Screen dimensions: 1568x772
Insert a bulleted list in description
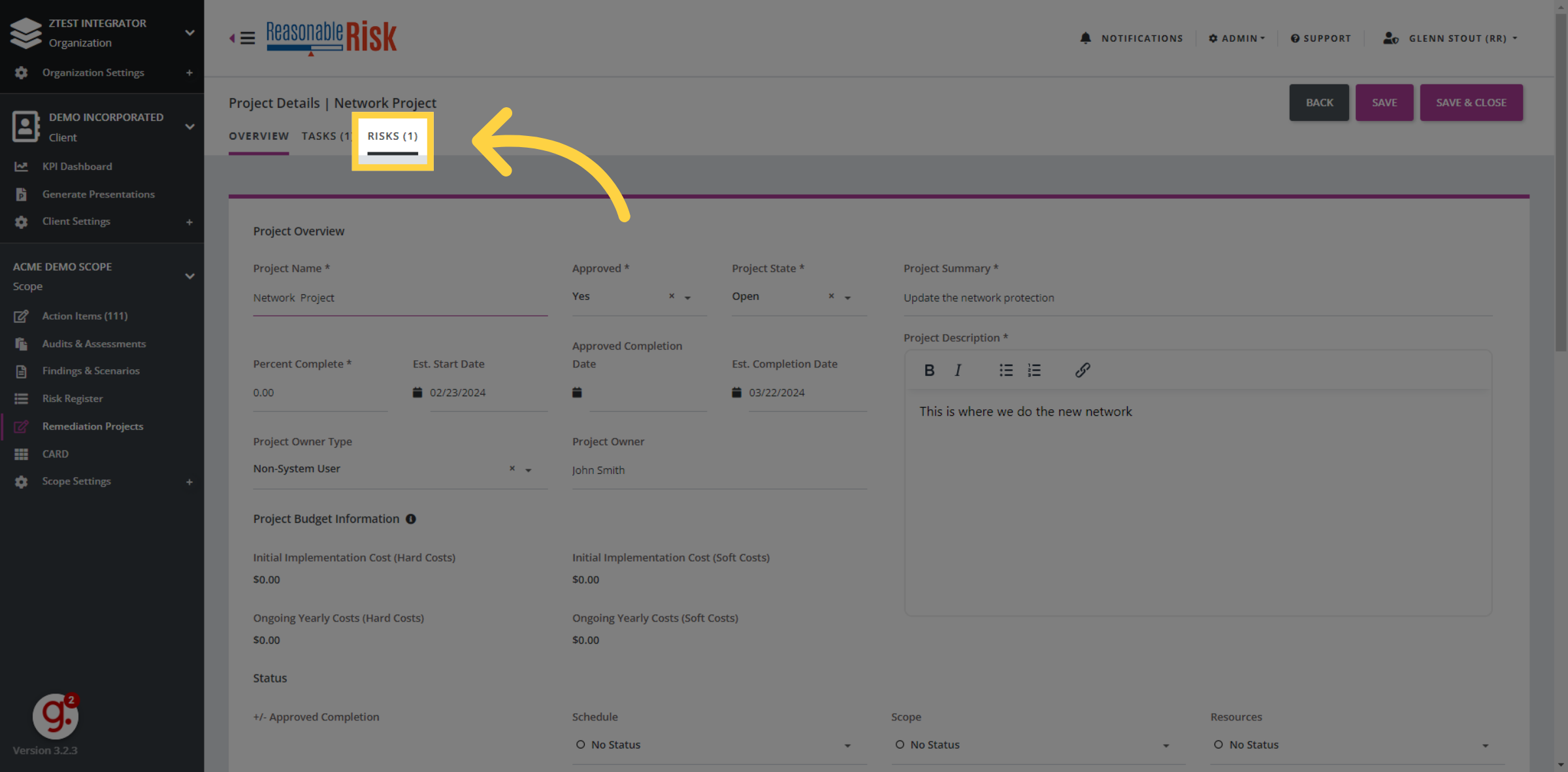coord(1006,371)
